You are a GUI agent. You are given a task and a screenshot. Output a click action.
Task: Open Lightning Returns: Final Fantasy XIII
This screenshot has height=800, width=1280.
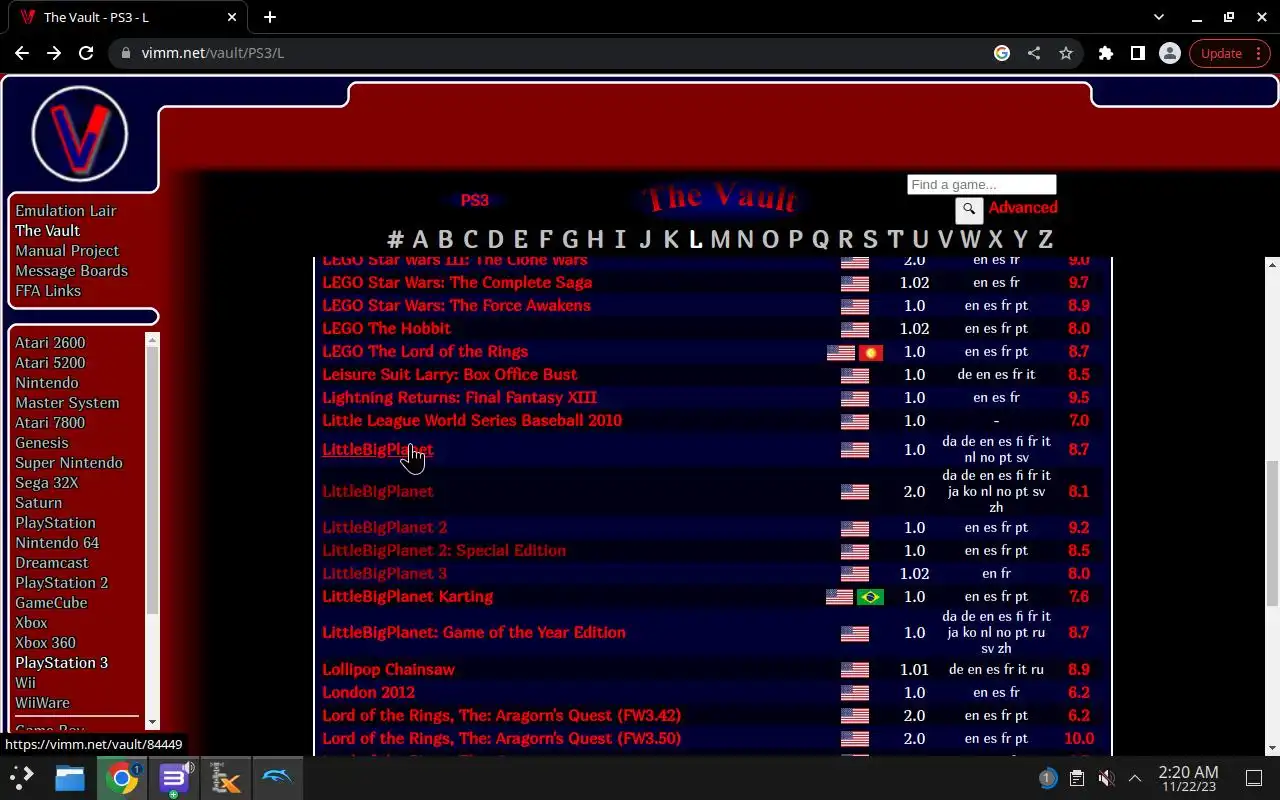click(459, 398)
